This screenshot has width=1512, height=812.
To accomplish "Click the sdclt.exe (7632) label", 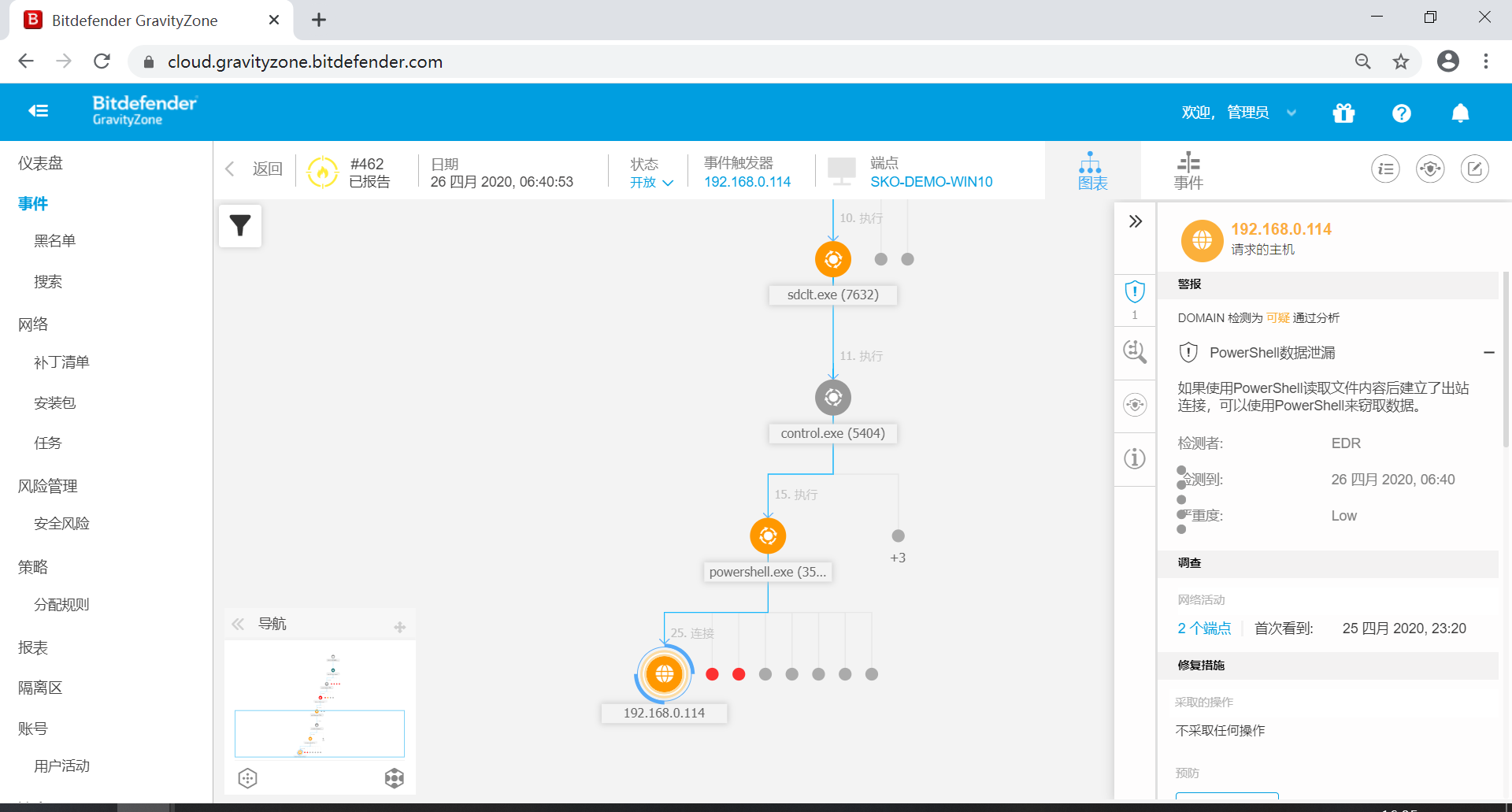I will [833, 295].
